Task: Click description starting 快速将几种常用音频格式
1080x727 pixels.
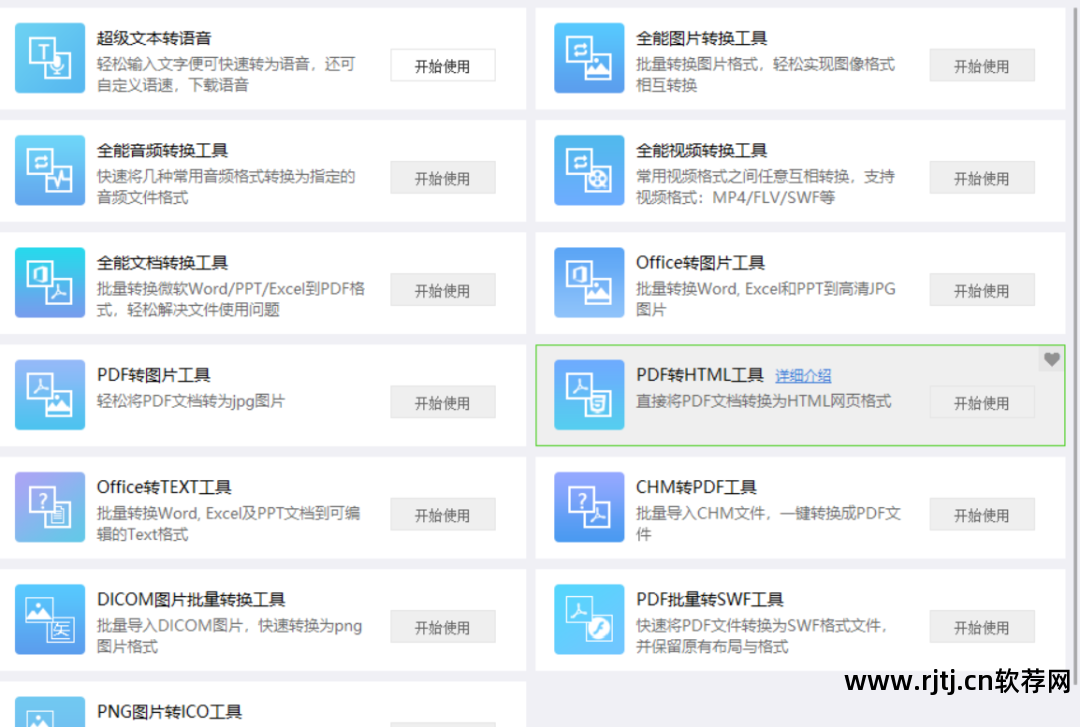Action: pos(226,187)
